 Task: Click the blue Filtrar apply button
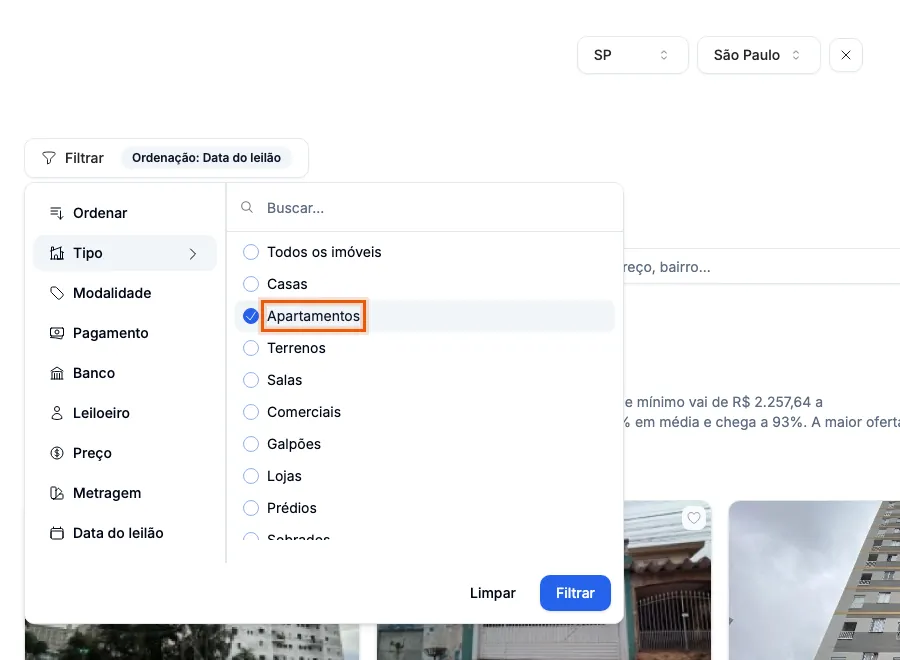tap(575, 593)
